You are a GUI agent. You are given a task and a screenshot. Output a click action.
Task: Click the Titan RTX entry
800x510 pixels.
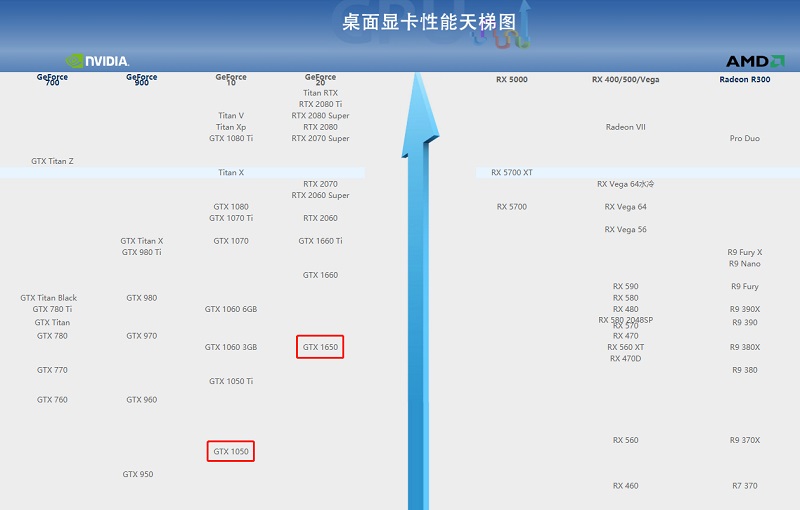(320, 93)
